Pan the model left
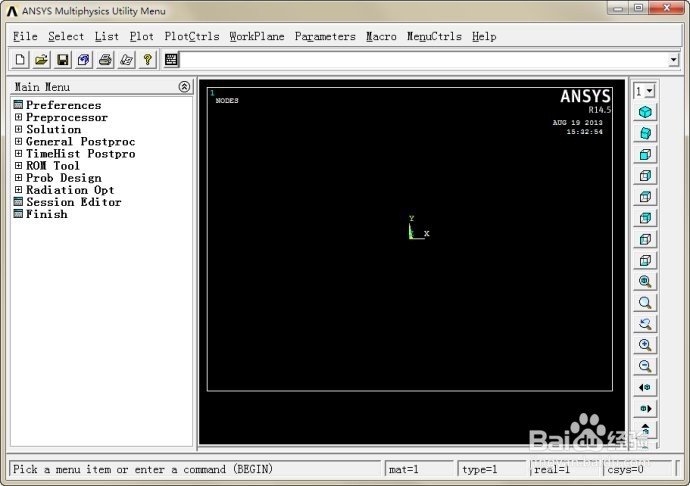The width and height of the screenshot is (690, 486). click(645, 387)
